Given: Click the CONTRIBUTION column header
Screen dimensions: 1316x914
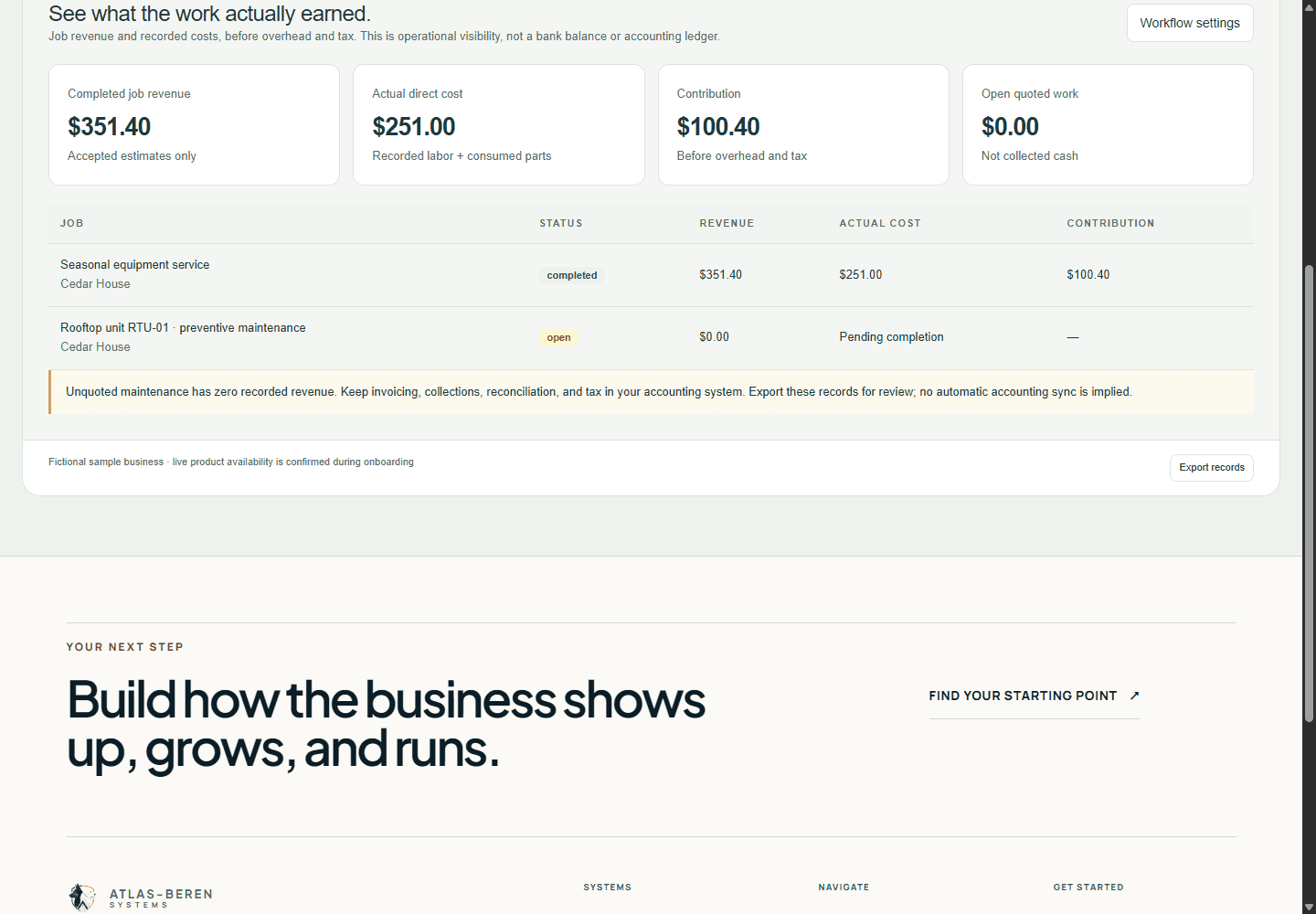Looking at the screenshot, I should (1110, 223).
